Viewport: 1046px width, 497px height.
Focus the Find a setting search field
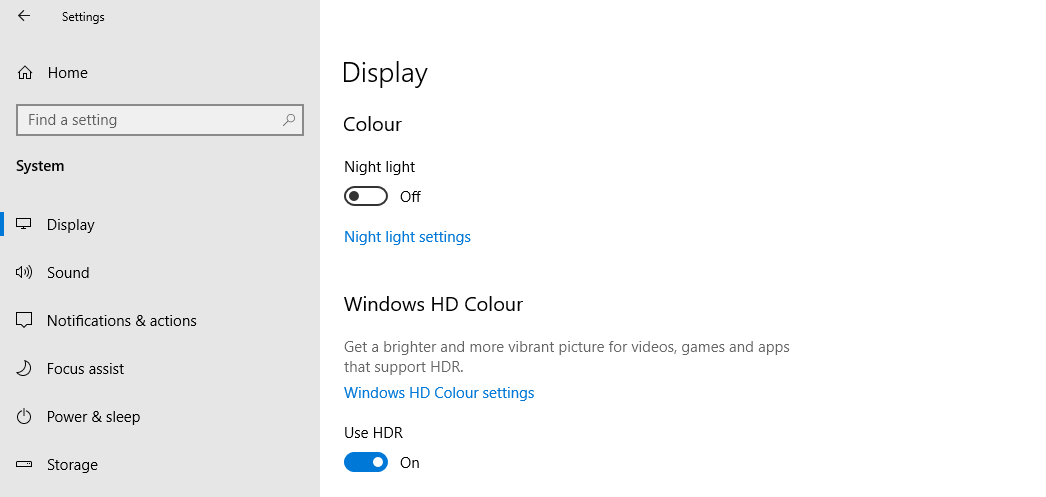tap(150, 120)
